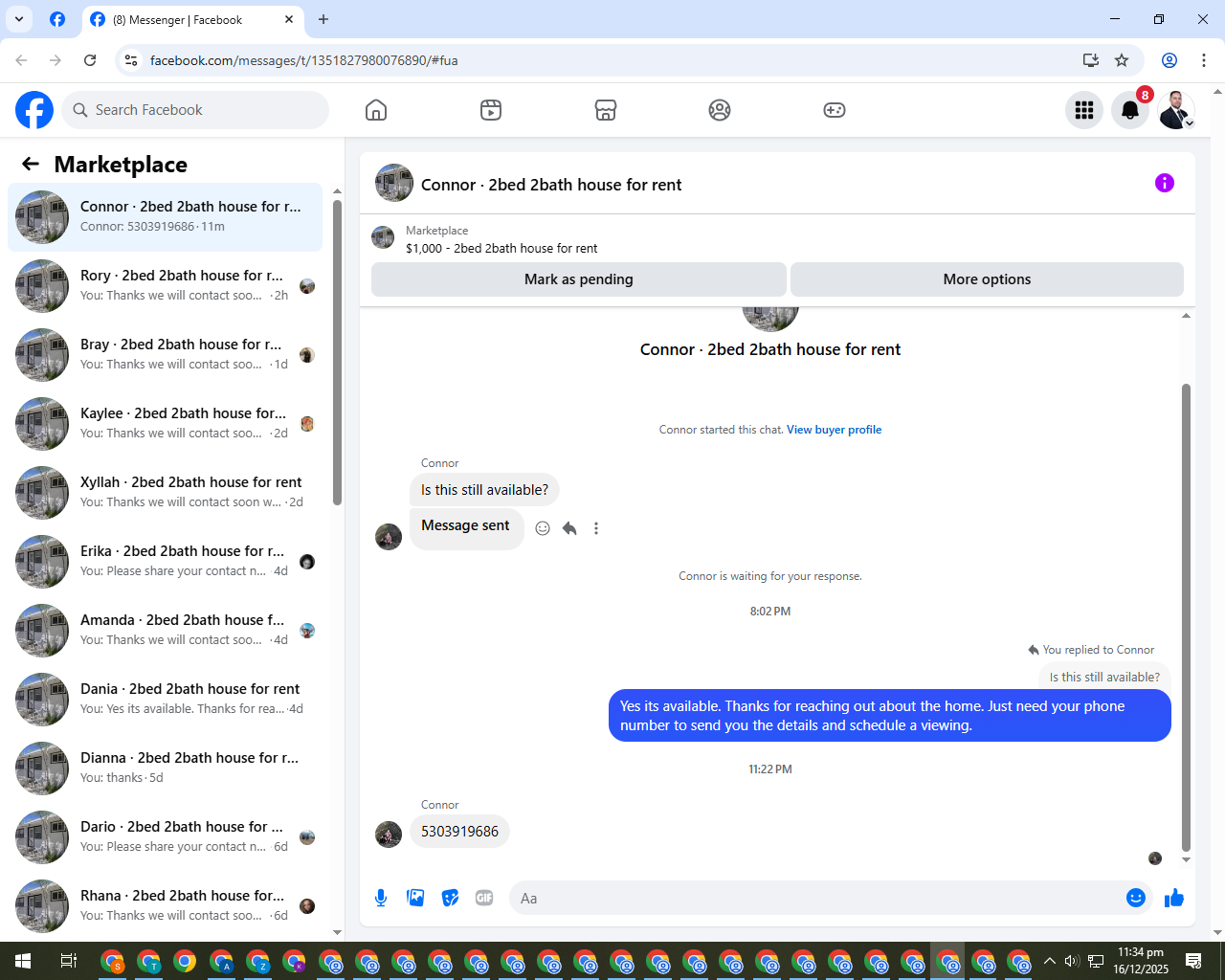Click scroll-down arrow of conversation list

pyautogui.click(x=337, y=932)
